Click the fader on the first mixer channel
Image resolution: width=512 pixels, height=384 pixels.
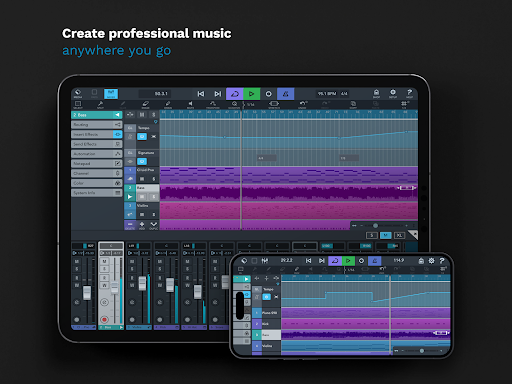(87, 293)
